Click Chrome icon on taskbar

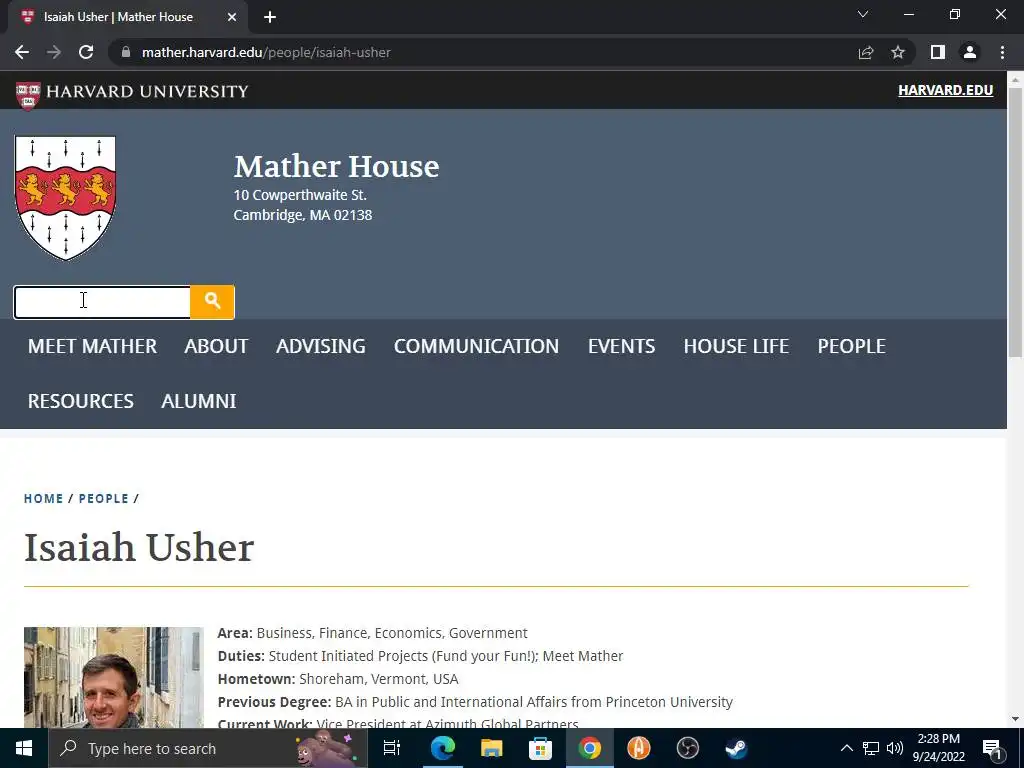click(x=589, y=748)
